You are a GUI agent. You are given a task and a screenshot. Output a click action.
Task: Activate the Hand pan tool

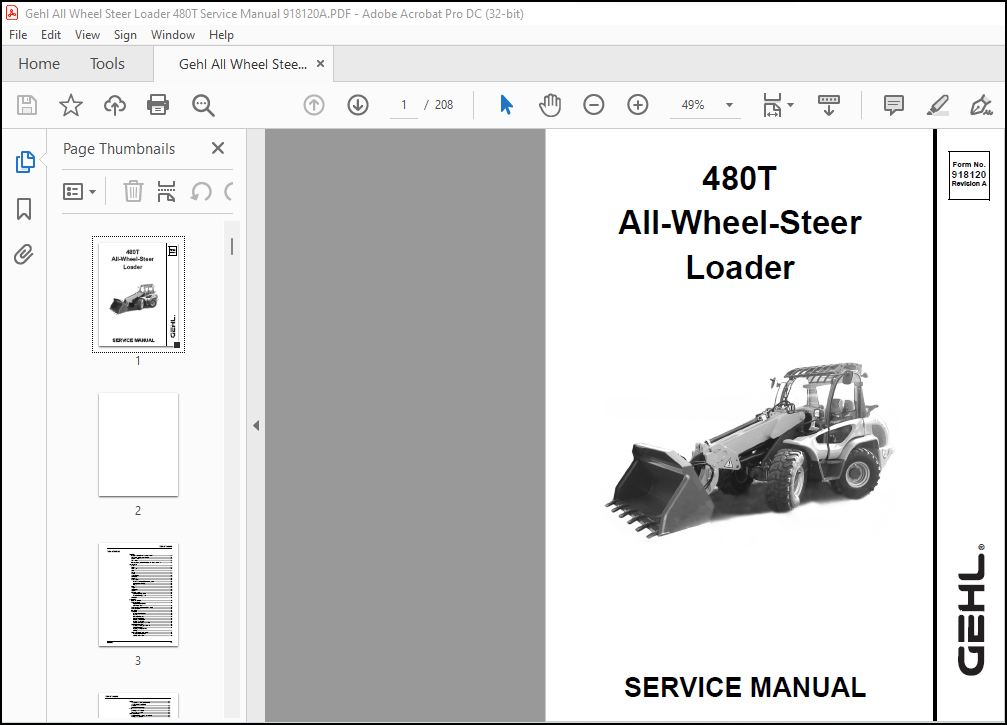click(x=550, y=105)
